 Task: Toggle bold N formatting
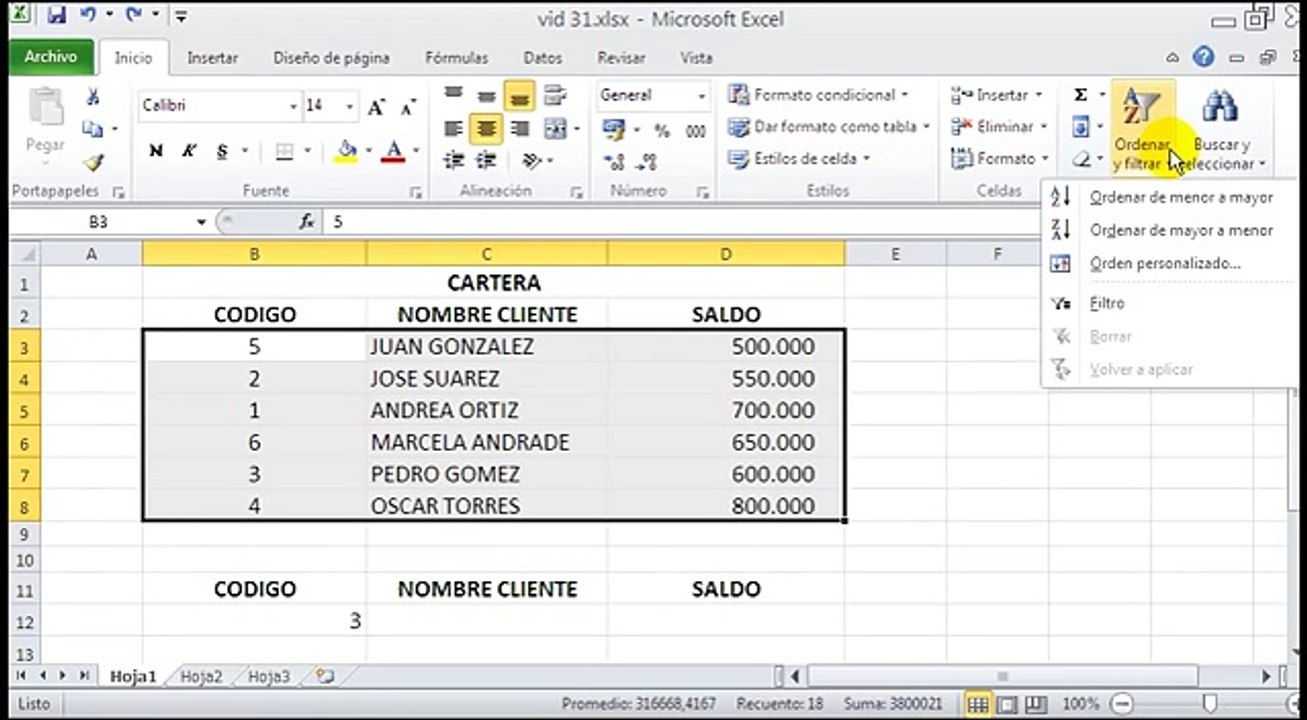click(x=156, y=151)
